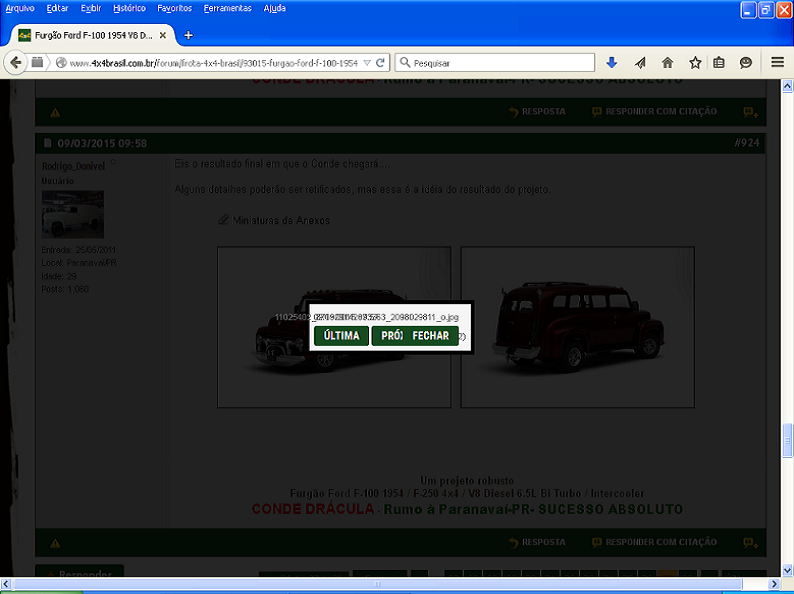The height and width of the screenshot is (594, 794).
Task: Click RESPONDER COM CITAÇÃO in post #924 footer
Action: tap(654, 542)
